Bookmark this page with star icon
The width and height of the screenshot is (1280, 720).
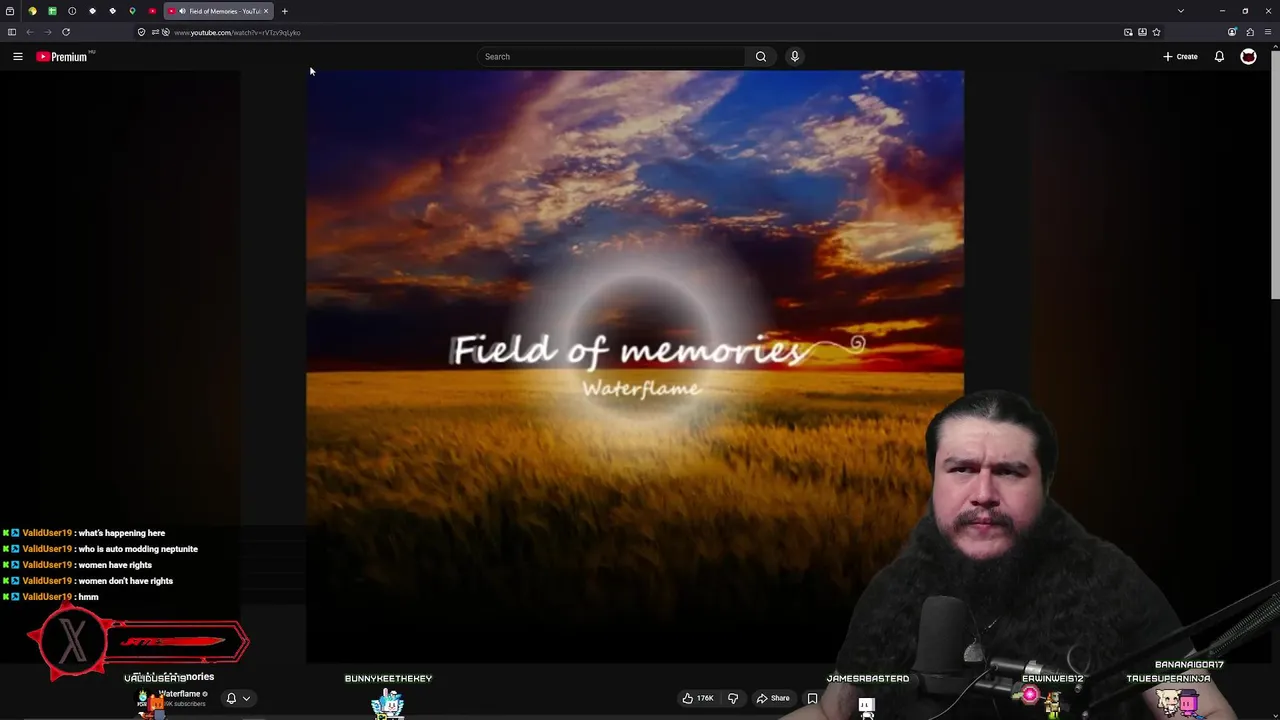tap(1156, 32)
